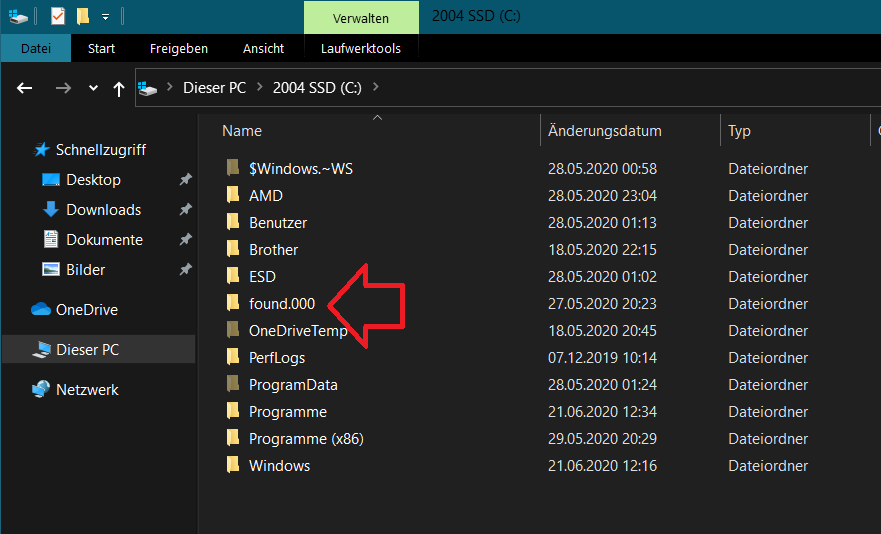Switch to the Start ribbon tab

click(101, 48)
